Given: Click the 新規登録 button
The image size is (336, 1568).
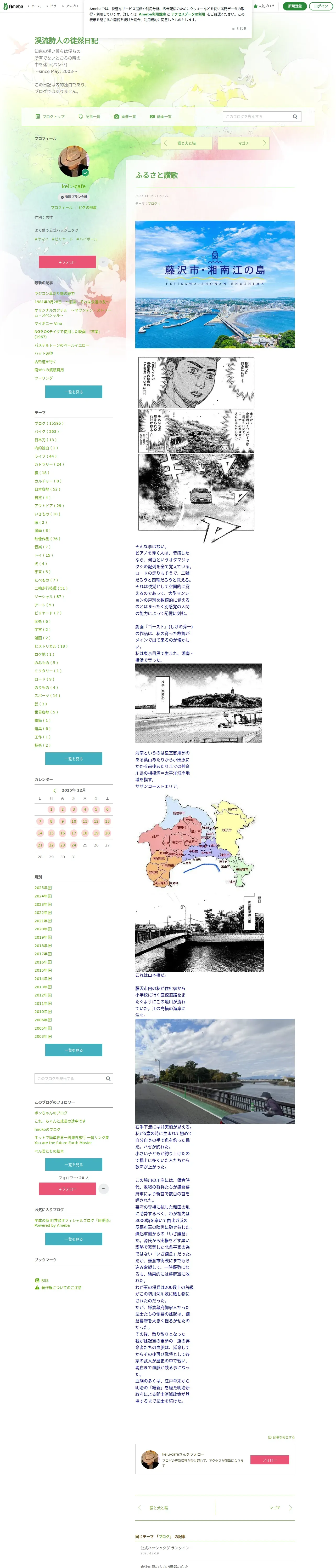Looking at the screenshot, I should 295,6.
